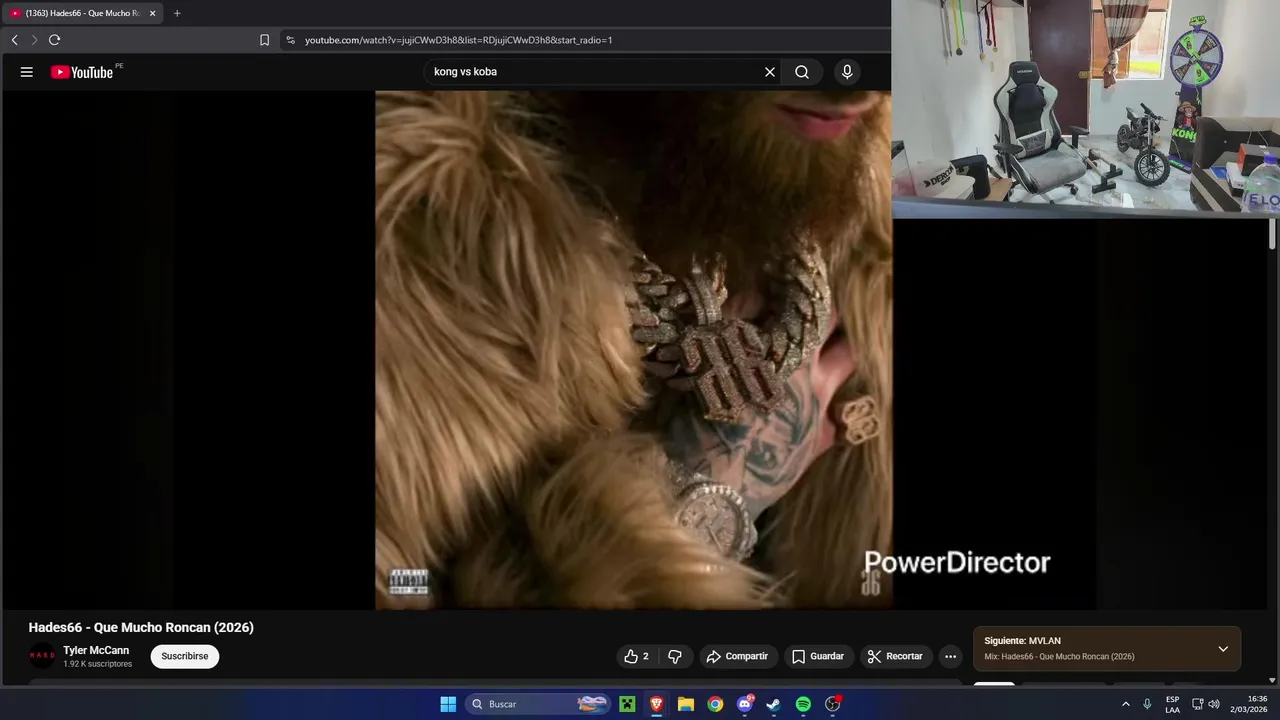
Task: Click the tray microphone icon
Action: click(x=1147, y=704)
